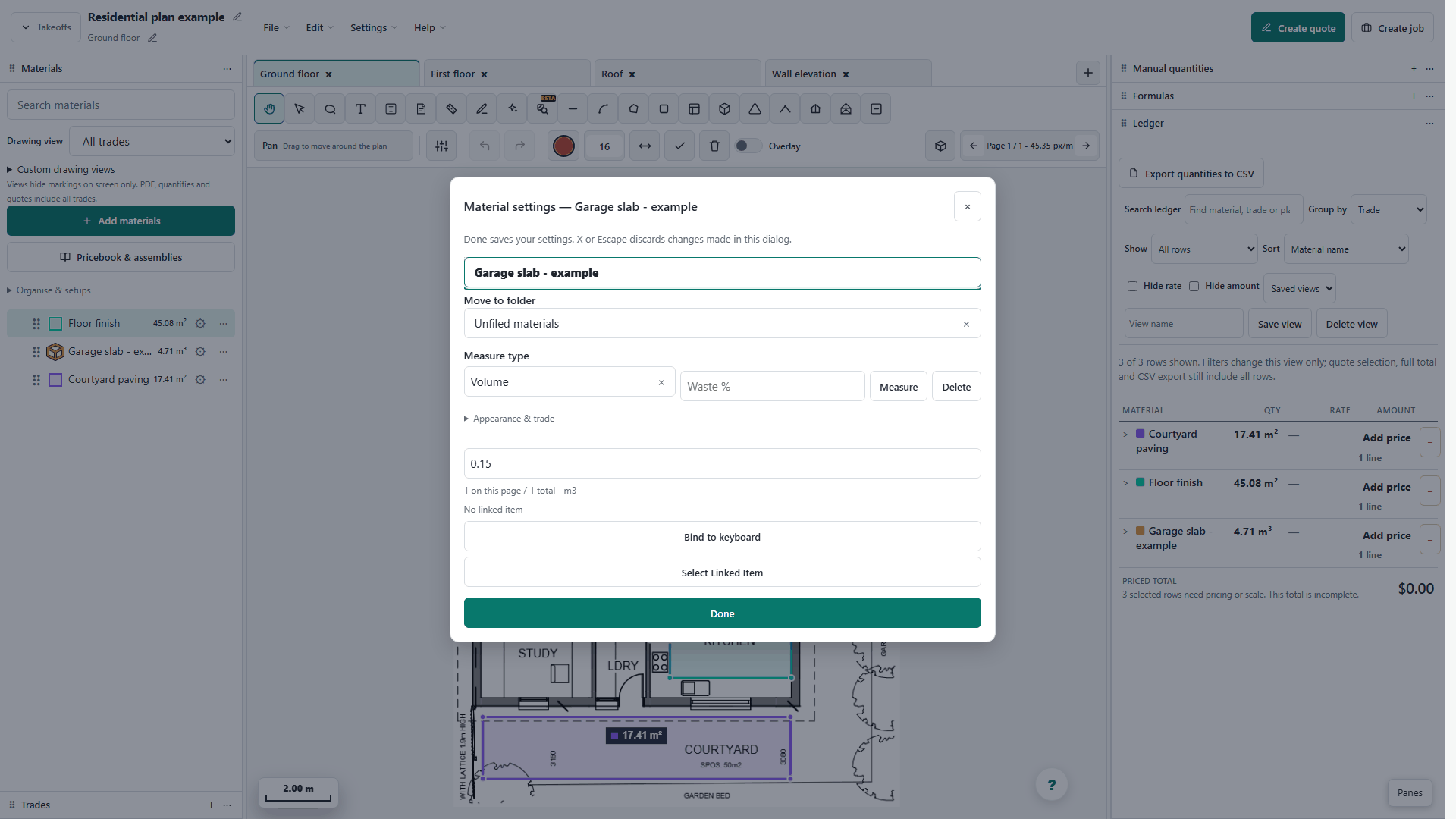This screenshot has height=819, width=1456.
Task: Click the Create quote button
Action: tap(1298, 28)
